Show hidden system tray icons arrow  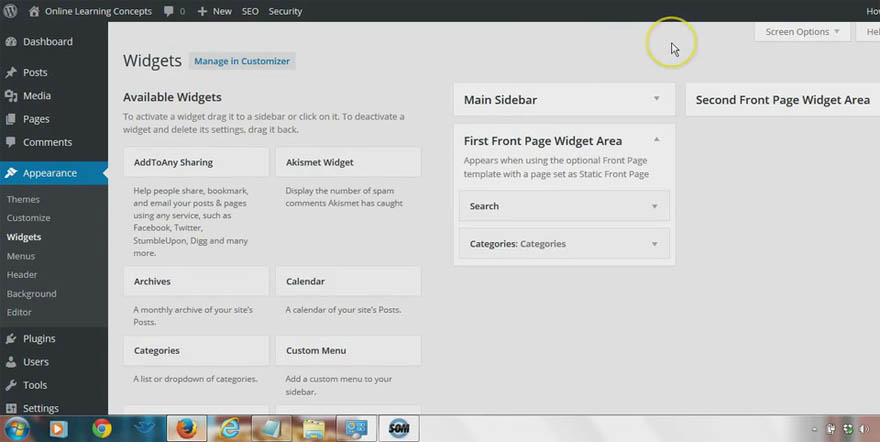814,430
